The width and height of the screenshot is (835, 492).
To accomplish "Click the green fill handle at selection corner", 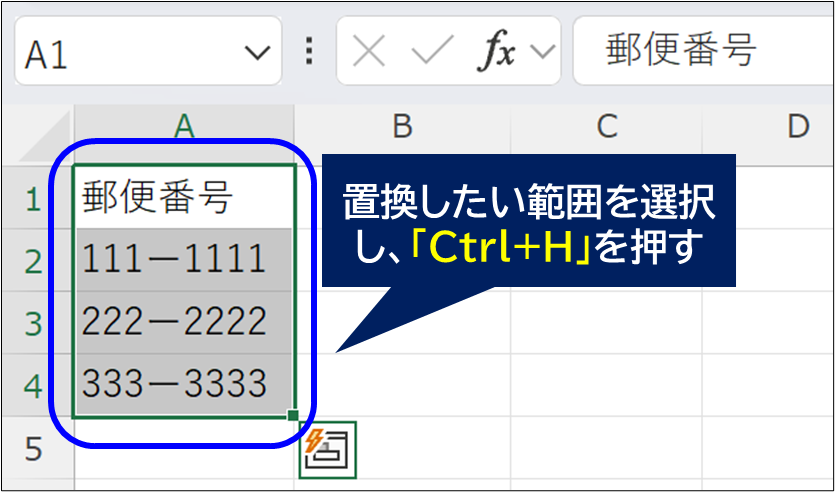I will coord(292,415).
